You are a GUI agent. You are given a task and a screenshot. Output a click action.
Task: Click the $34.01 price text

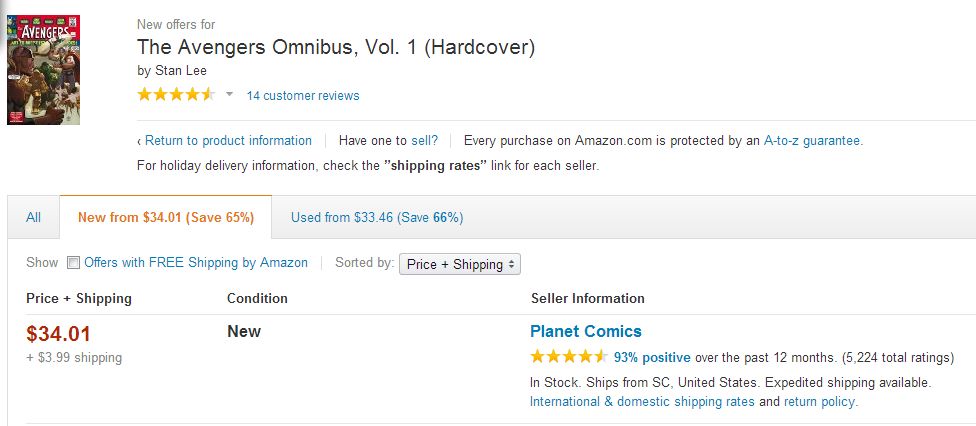pyautogui.click(x=59, y=333)
